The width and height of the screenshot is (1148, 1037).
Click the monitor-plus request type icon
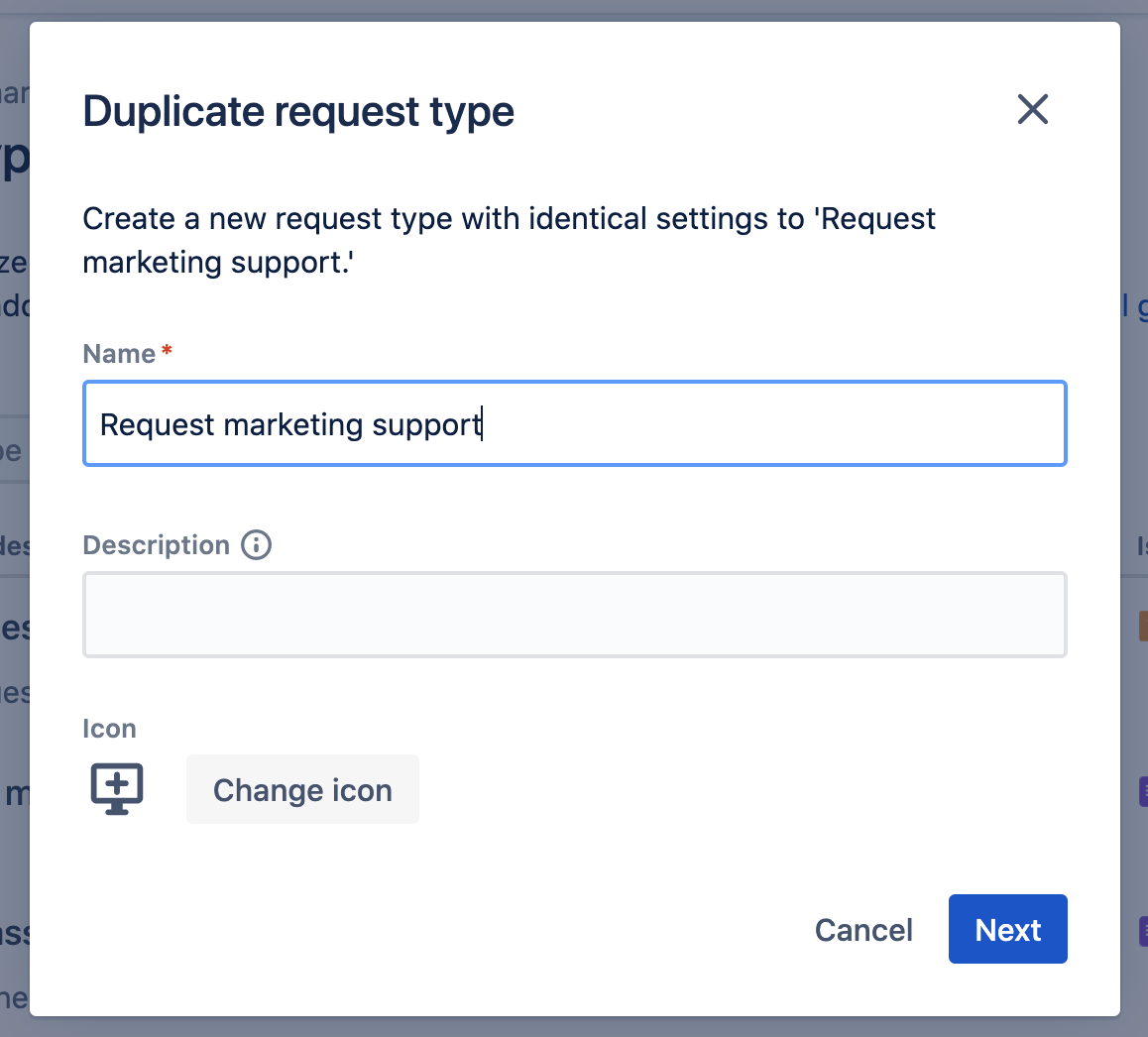tap(117, 789)
